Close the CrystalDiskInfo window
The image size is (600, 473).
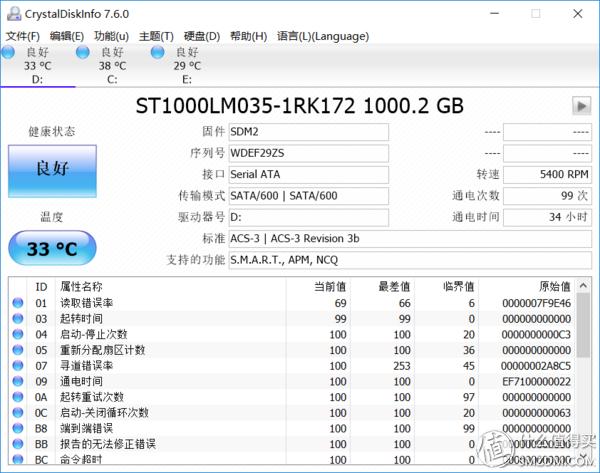tap(578, 14)
